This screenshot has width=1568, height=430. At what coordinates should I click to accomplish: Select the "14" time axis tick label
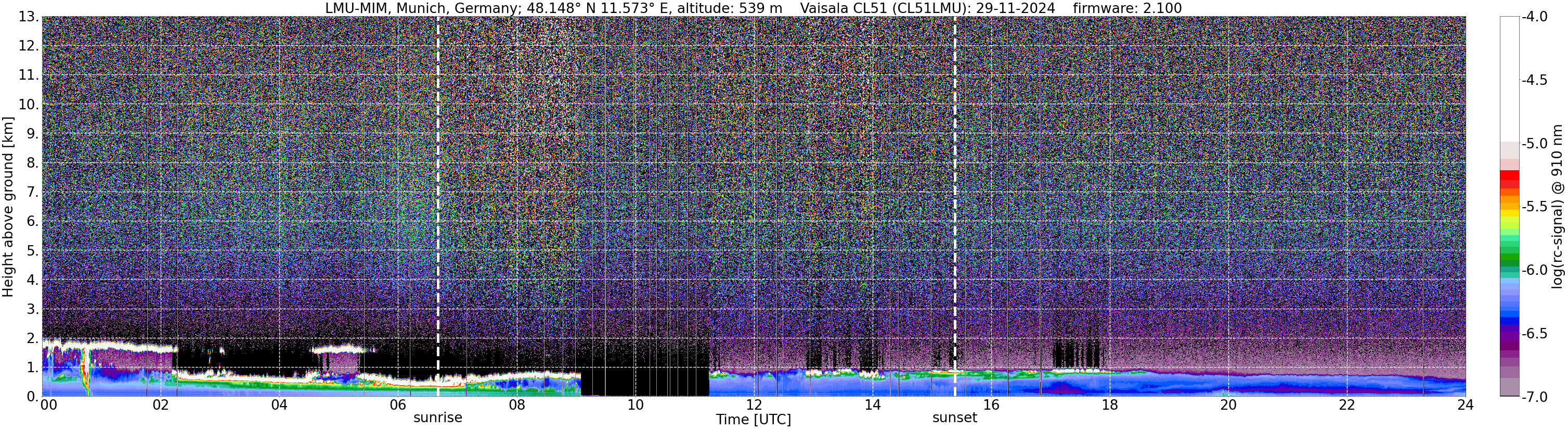tap(872, 405)
